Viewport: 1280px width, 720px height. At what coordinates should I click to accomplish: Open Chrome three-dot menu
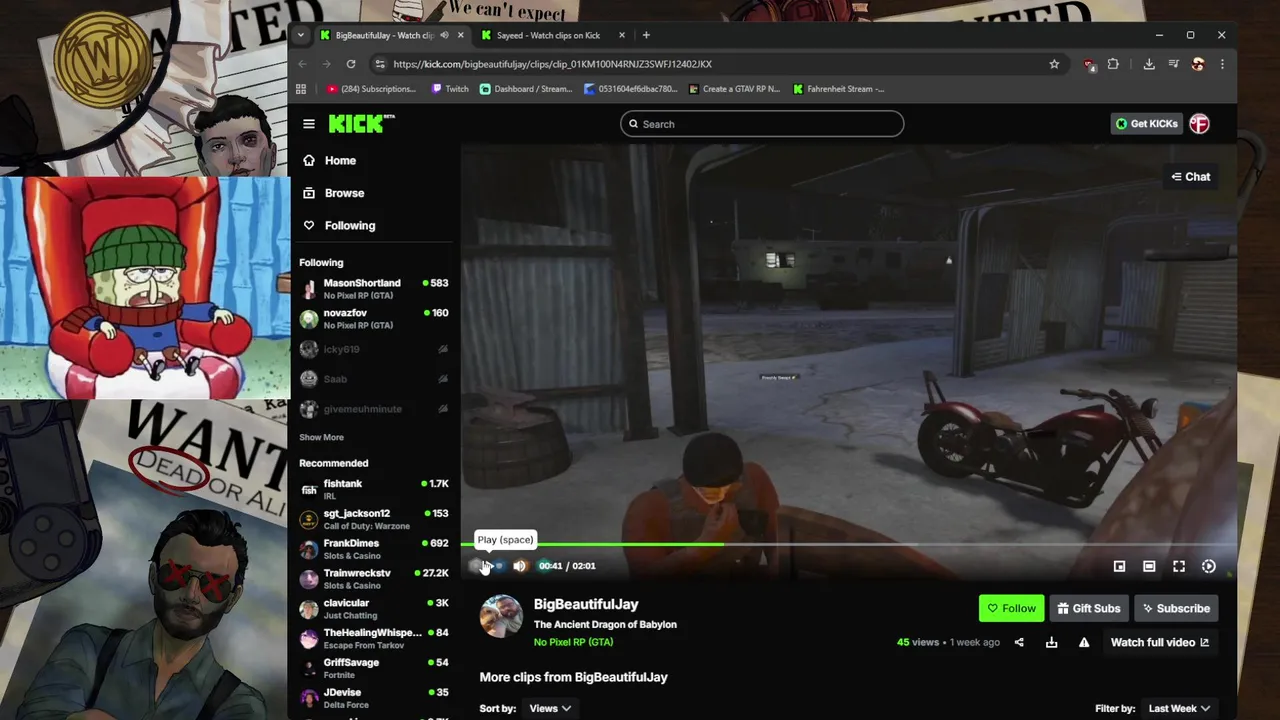point(1222,64)
